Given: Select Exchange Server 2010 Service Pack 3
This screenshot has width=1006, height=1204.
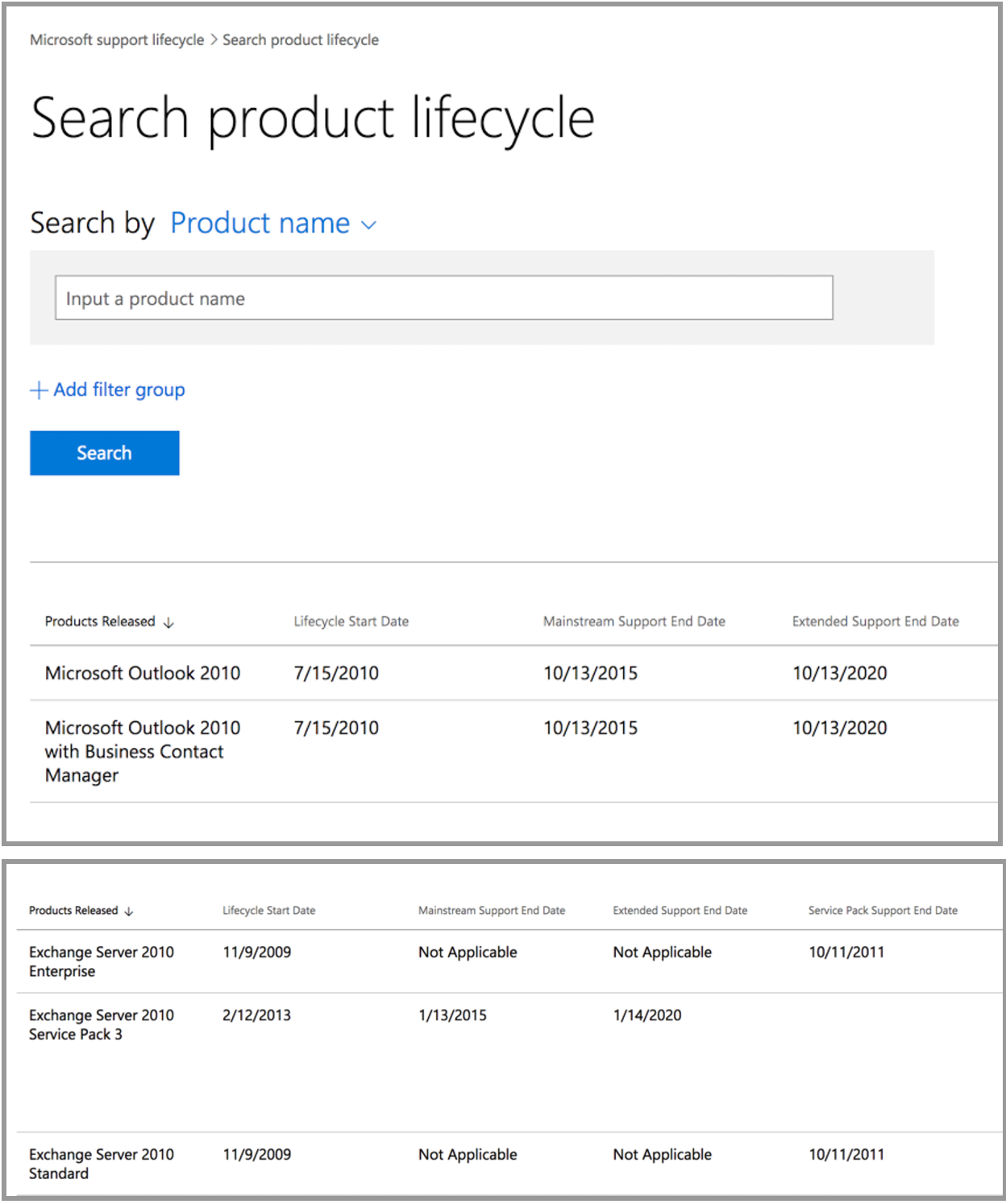Looking at the screenshot, I should tap(102, 1024).
